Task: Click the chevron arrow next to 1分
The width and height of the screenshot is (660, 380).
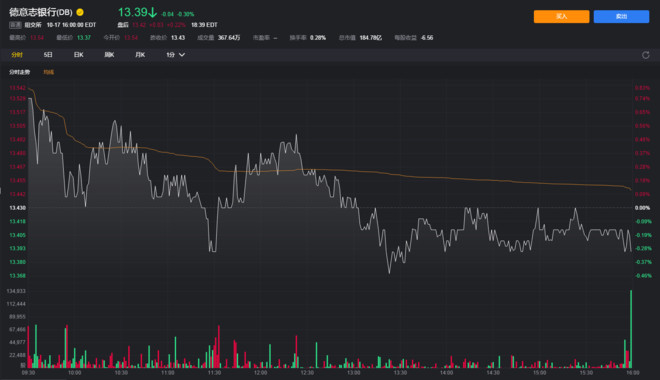Action: coord(182,55)
